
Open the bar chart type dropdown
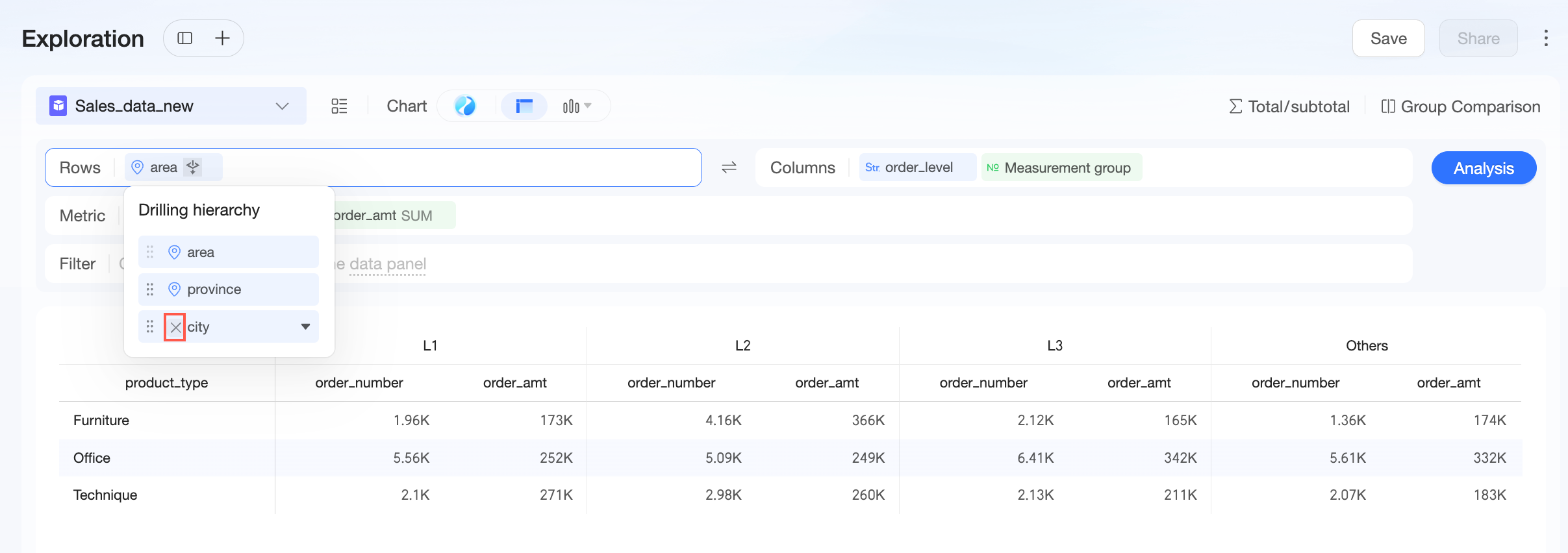point(577,106)
